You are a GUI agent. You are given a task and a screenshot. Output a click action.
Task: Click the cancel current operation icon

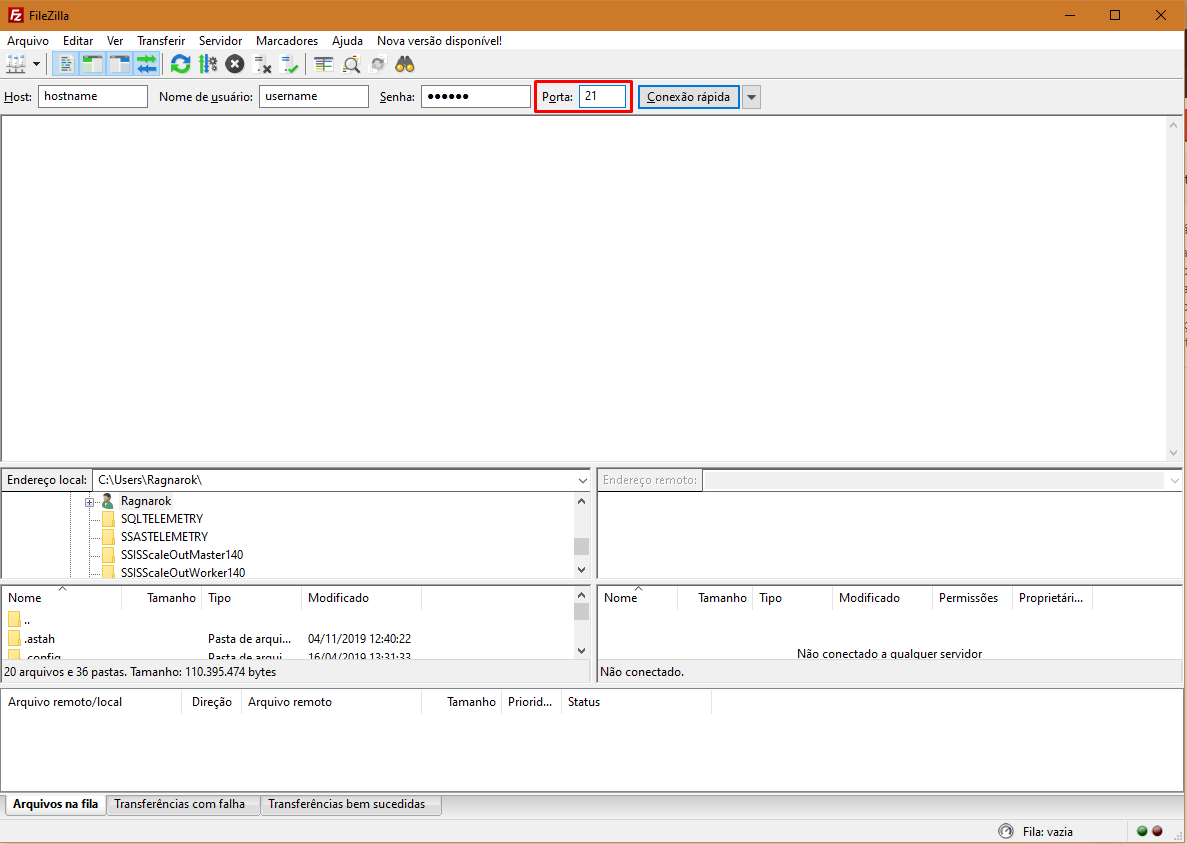click(235, 64)
